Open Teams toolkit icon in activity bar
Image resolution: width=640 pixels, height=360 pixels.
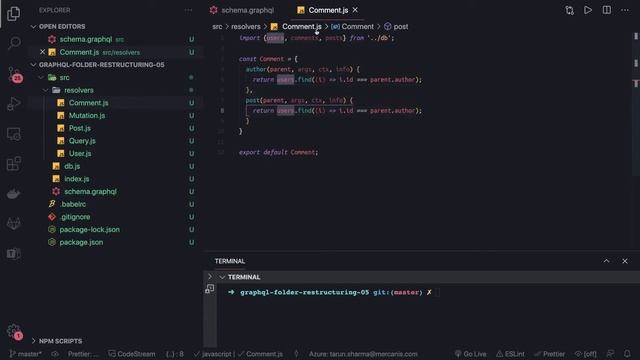13,253
